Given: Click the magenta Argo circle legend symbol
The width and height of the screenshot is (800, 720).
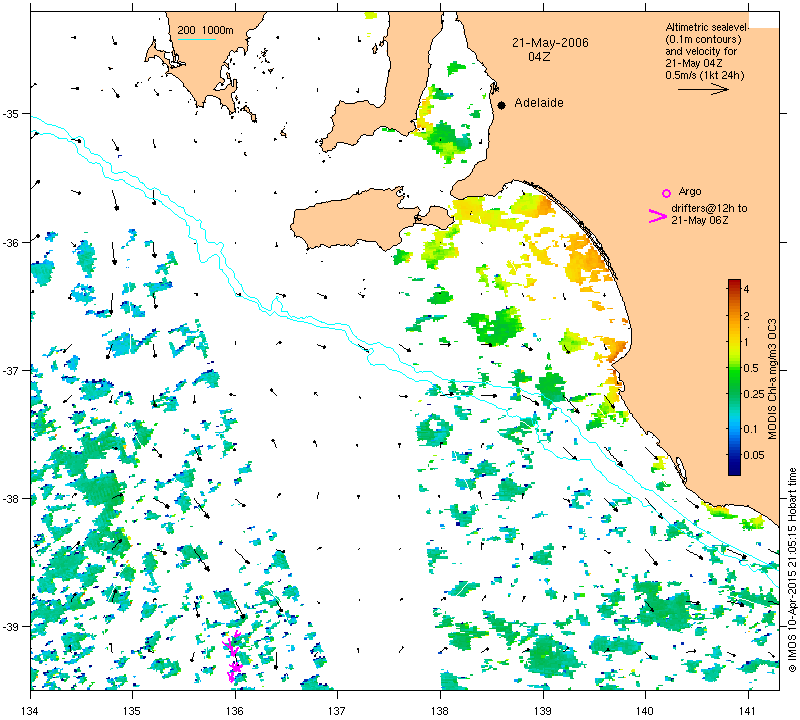Looking at the screenshot, I should point(666,193).
